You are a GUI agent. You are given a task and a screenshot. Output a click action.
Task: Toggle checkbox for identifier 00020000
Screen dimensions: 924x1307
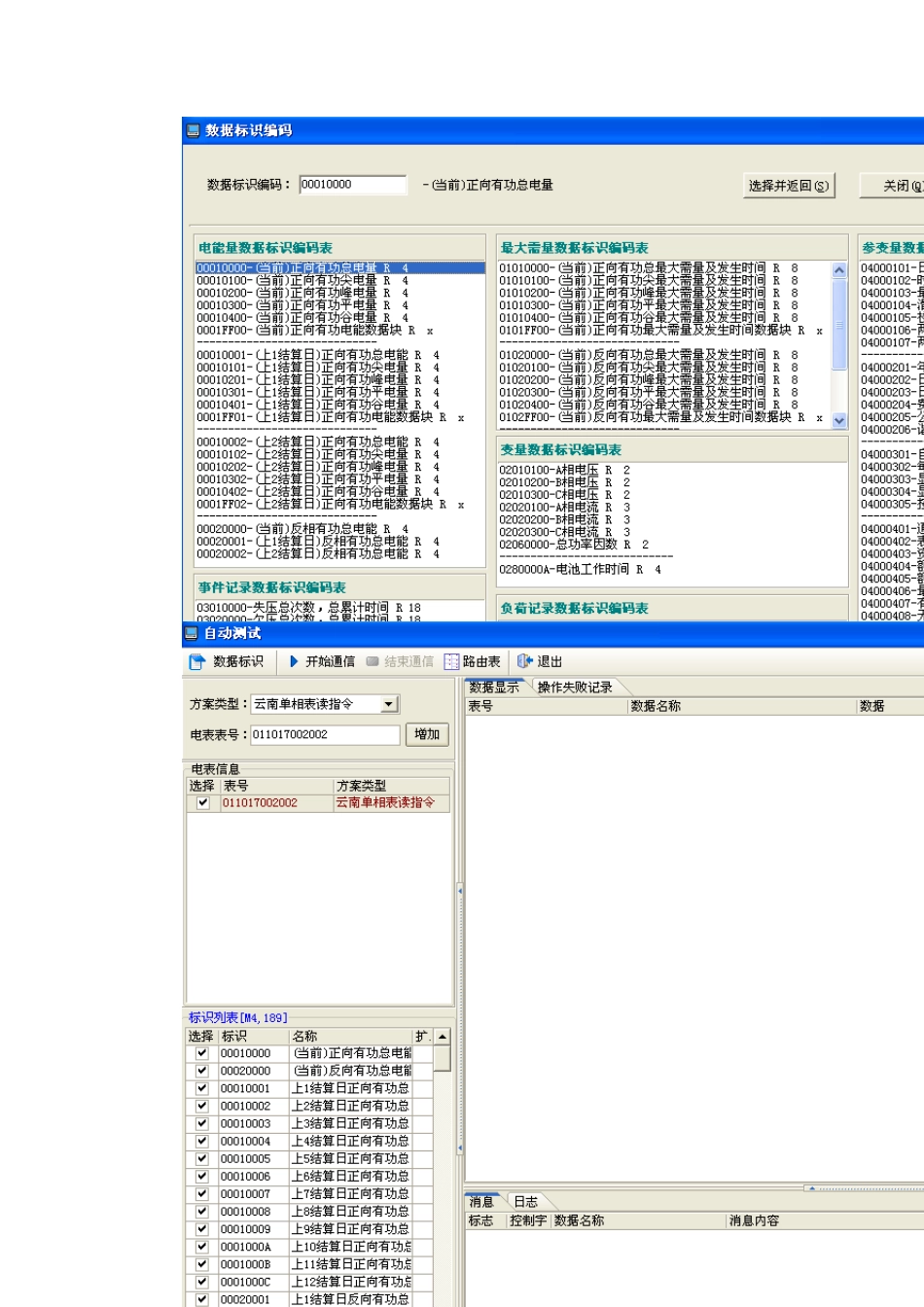(201, 1071)
